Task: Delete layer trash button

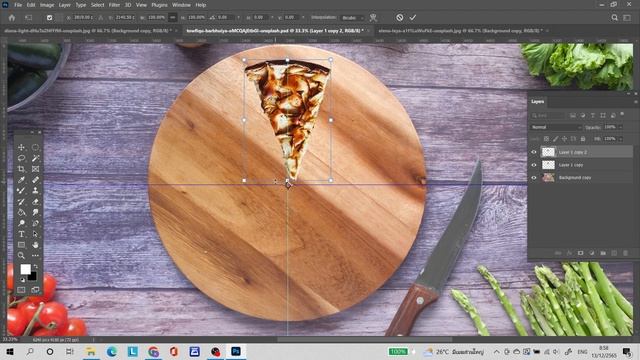Action: (625, 253)
